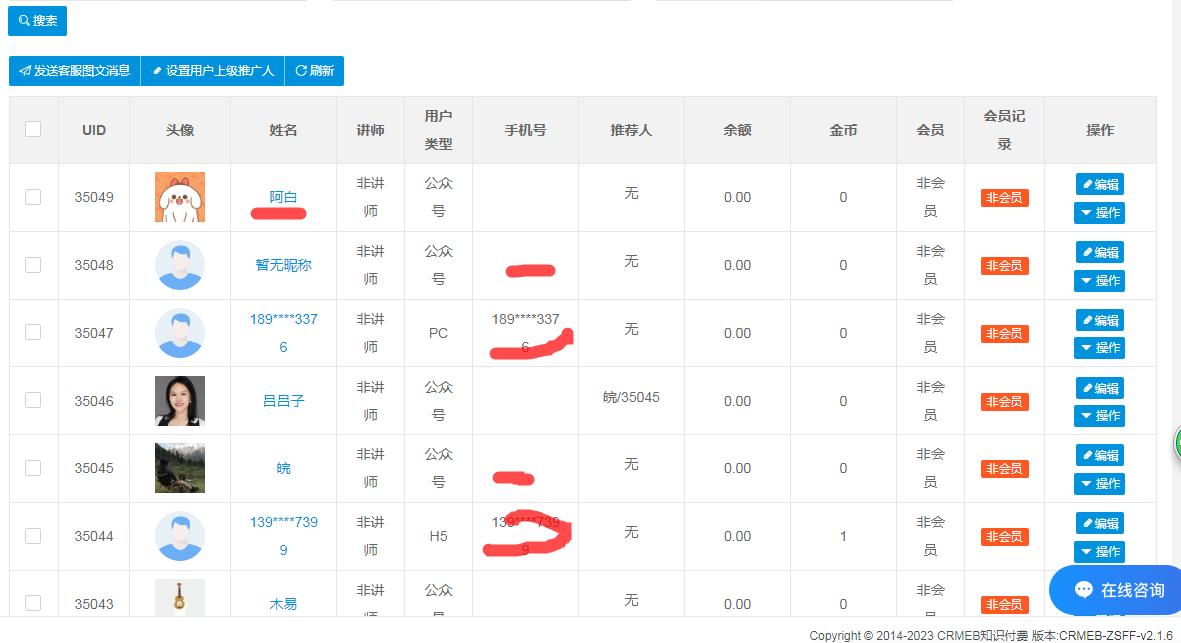Click user type cell PC
This screenshot has width=1181, height=643.
tap(438, 333)
